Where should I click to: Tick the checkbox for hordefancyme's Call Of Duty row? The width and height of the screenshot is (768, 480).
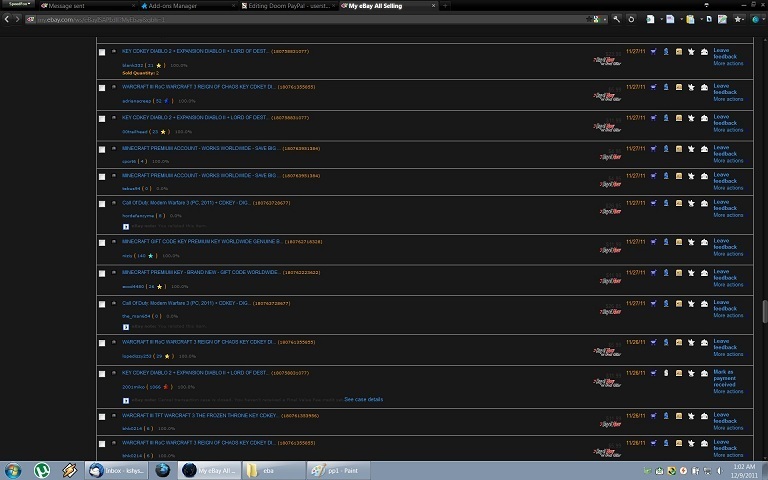point(102,204)
